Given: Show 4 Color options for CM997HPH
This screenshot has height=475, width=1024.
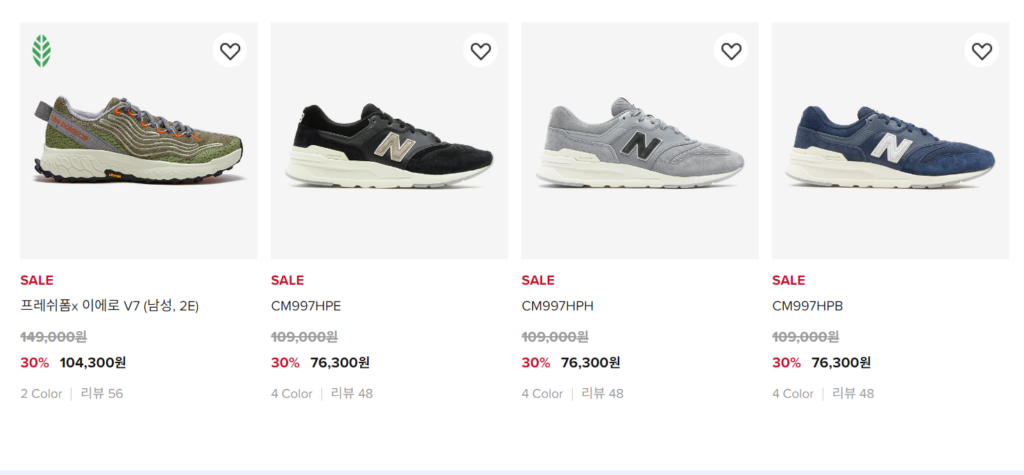Looking at the screenshot, I should (542, 394).
